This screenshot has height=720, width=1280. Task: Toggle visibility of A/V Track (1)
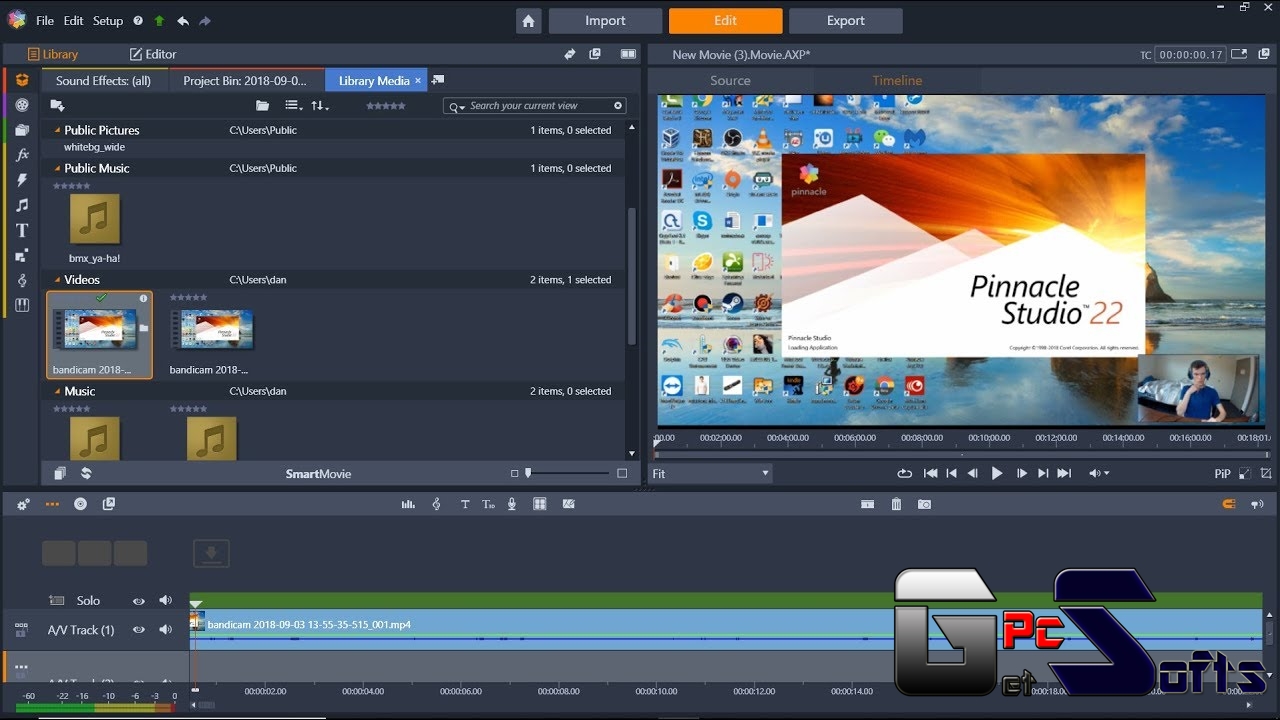tap(139, 630)
